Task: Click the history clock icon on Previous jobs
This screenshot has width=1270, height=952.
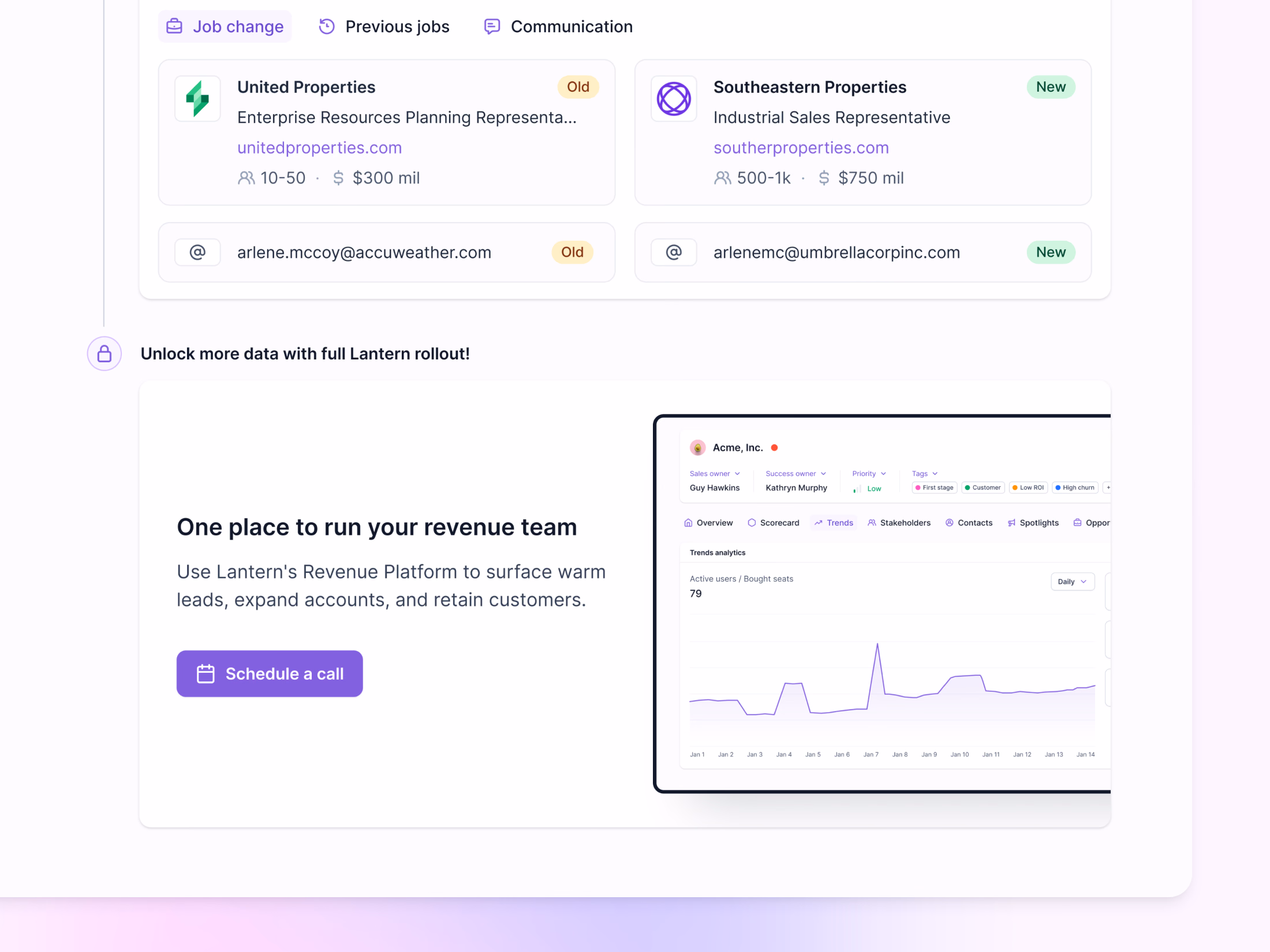Action: (x=327, y=27)
